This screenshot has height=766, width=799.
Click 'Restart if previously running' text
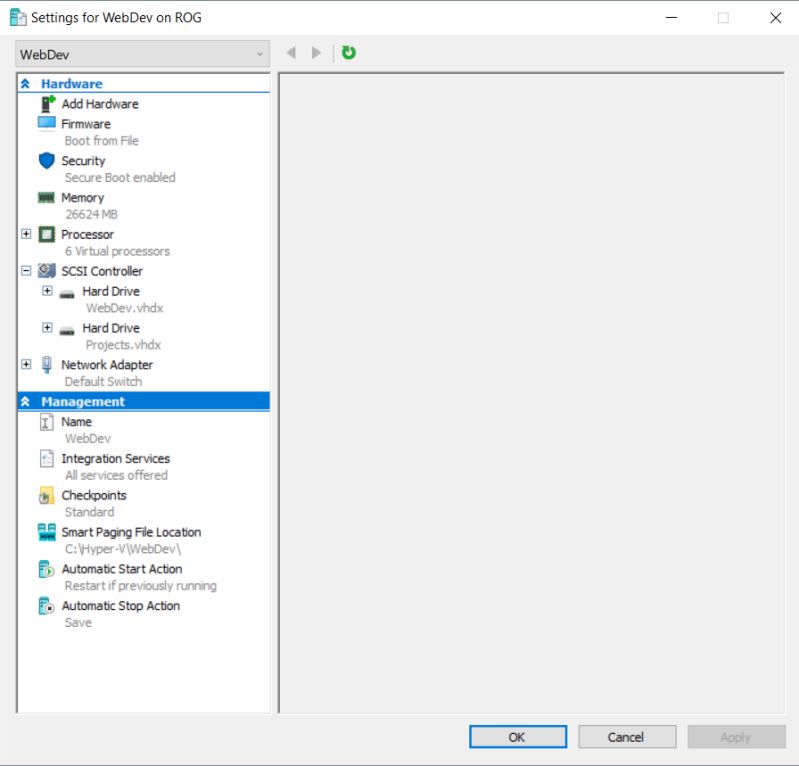pos(141,586)
